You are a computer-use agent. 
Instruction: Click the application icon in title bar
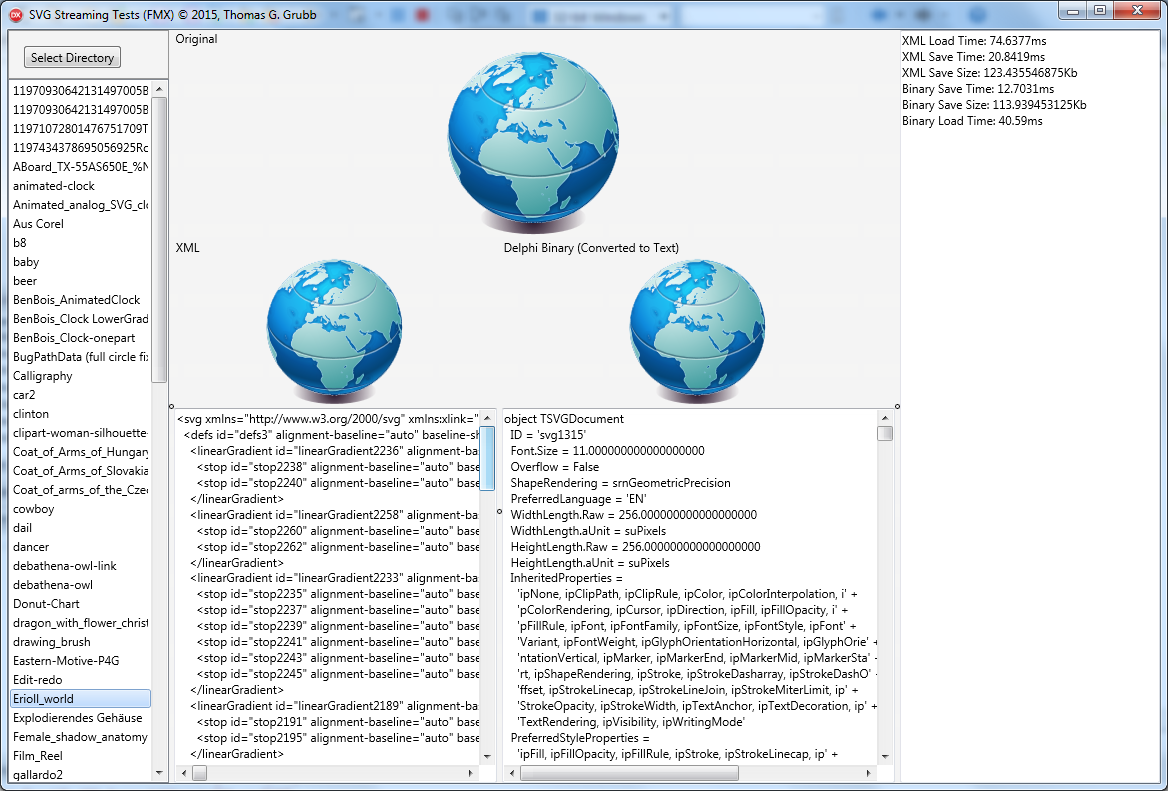[x=15, y=12]
